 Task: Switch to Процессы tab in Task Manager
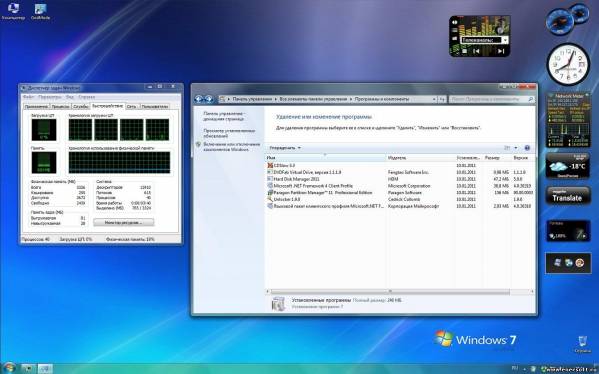coord(60,107)
